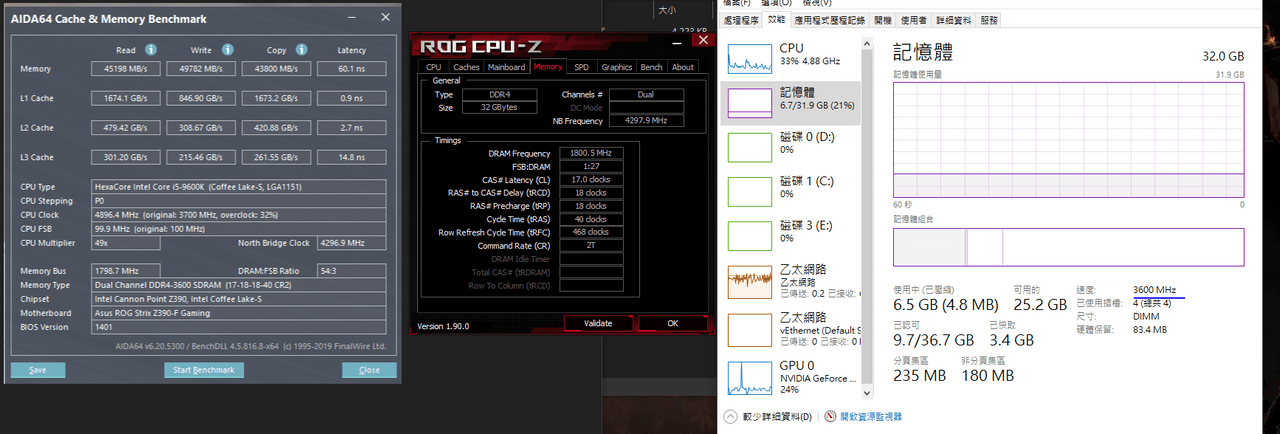
Task: Select the vEthernet 乙太網路 item in sidebar
Action: [791, 329]
